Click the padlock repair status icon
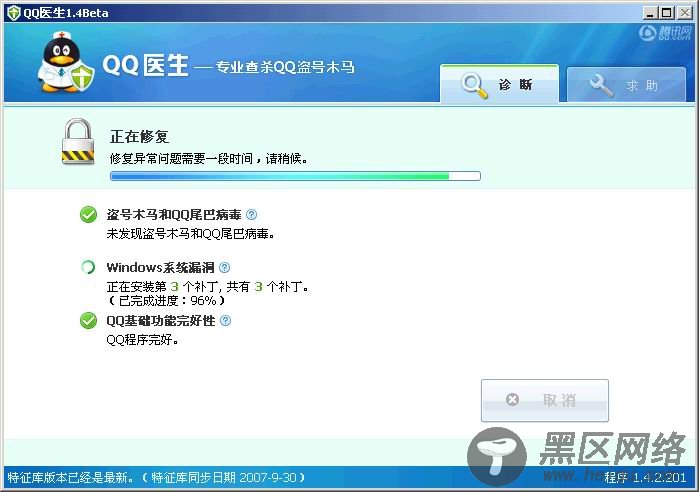Screen dimensions: 699x492 tap(78, 141)
